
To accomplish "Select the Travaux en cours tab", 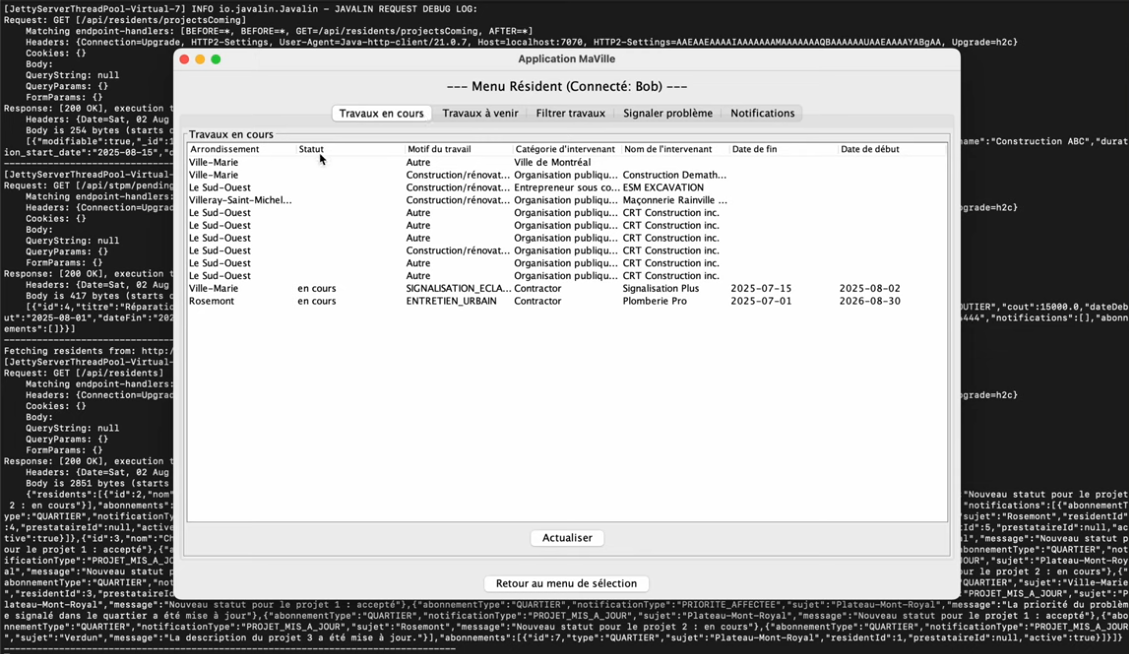I will [382, 113].
